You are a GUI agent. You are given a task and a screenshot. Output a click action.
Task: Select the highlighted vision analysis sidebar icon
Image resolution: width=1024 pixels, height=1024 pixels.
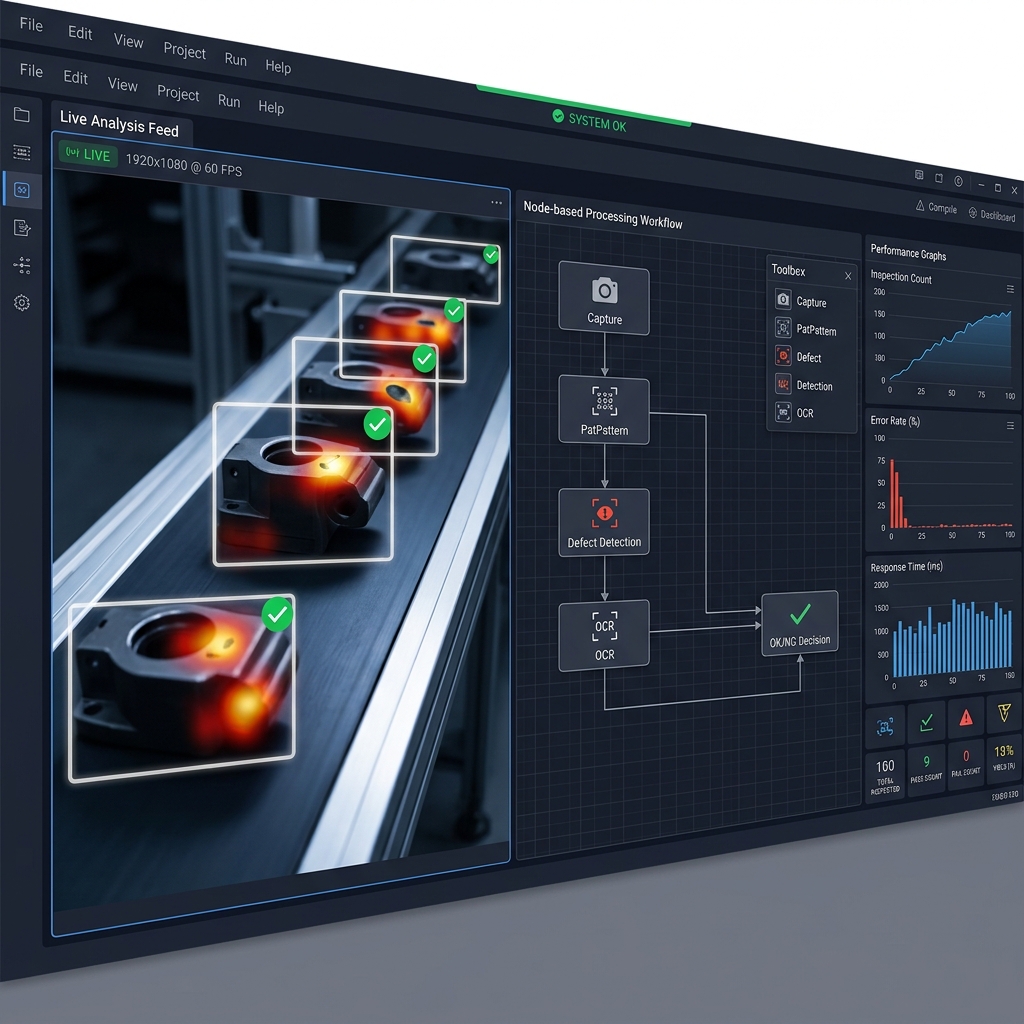(22, 190)
